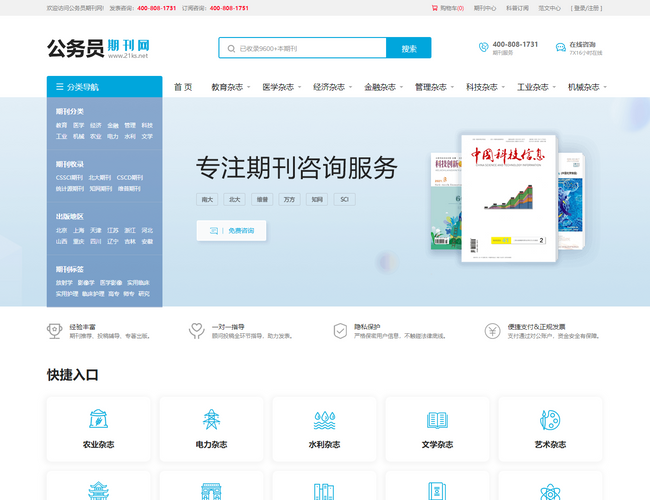The image size is (650, 500).
Task: Open 医学影像 under 期刊标签
Action: tap(111, 283)
